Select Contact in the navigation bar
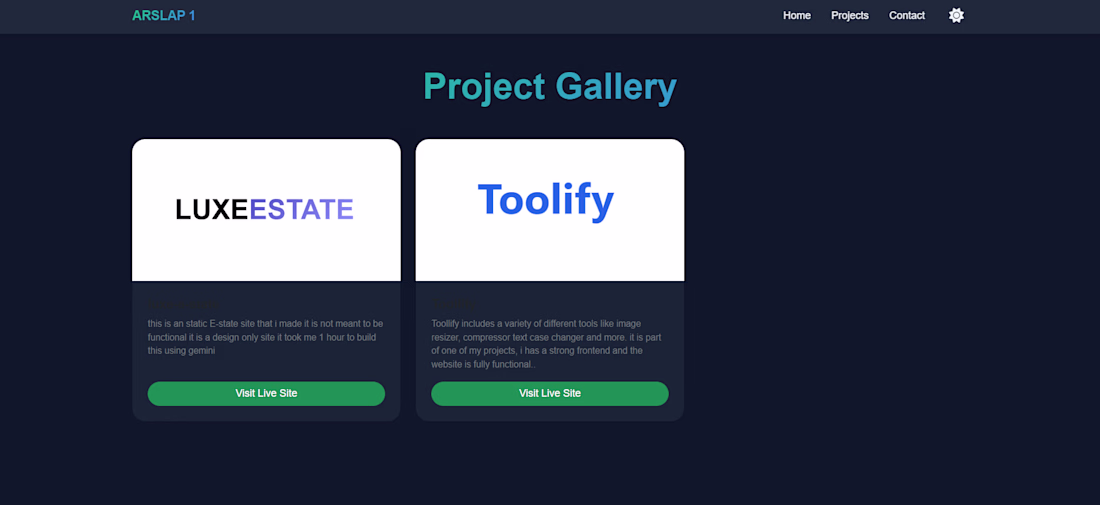This screenshot has height=505, width=1100. pyautogui.click(x=906, y=15)
